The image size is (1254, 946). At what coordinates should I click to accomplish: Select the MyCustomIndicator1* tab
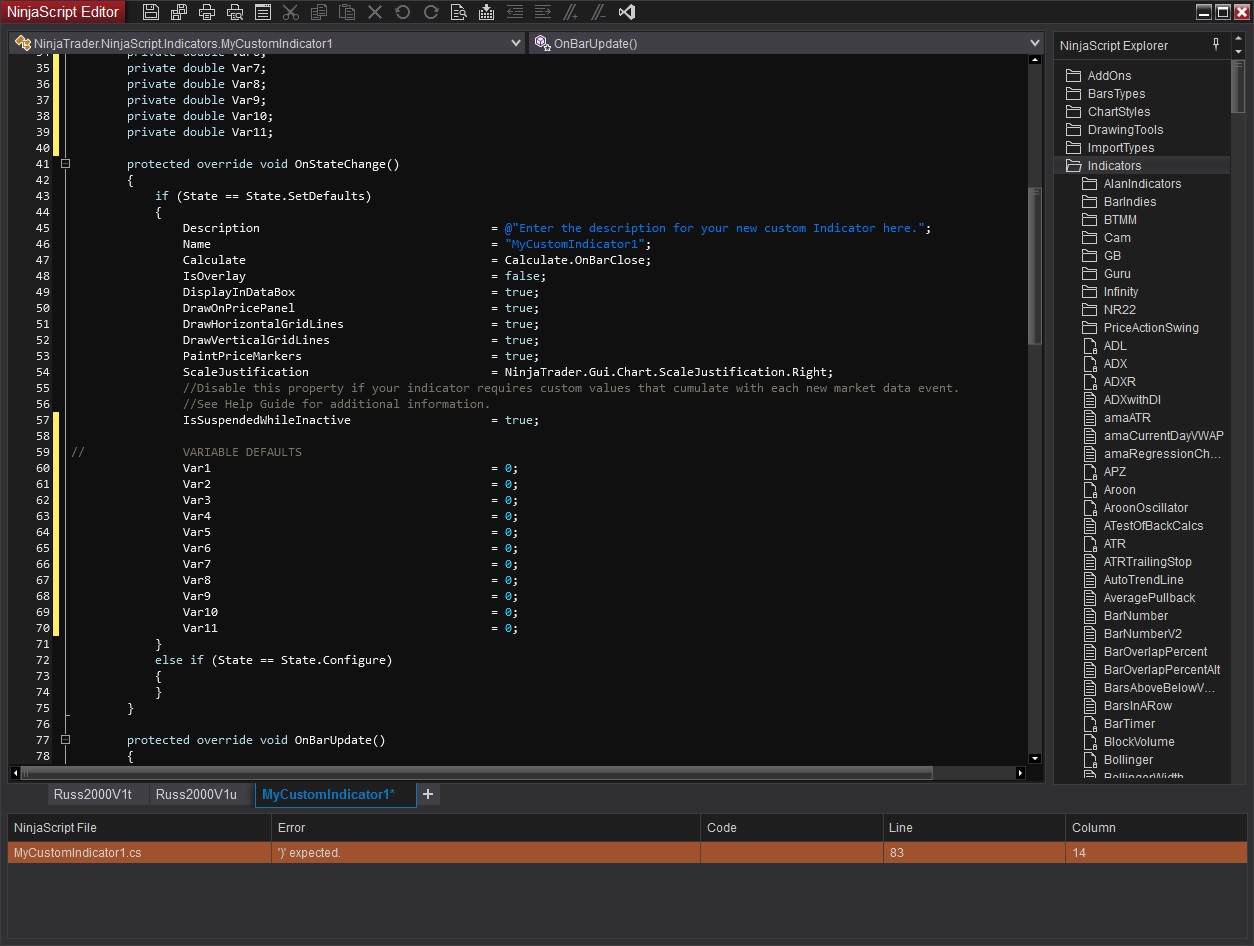click(x=335, y=795)
